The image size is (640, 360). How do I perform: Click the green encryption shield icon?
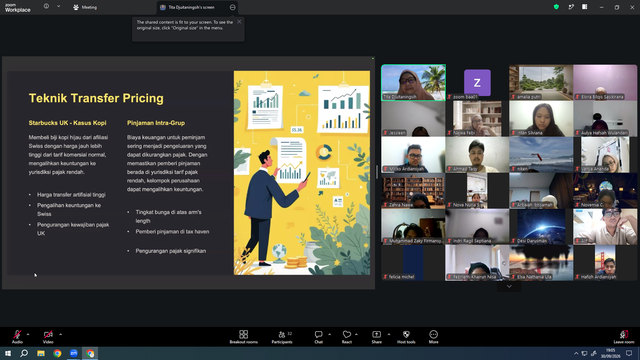coord(556,7)
